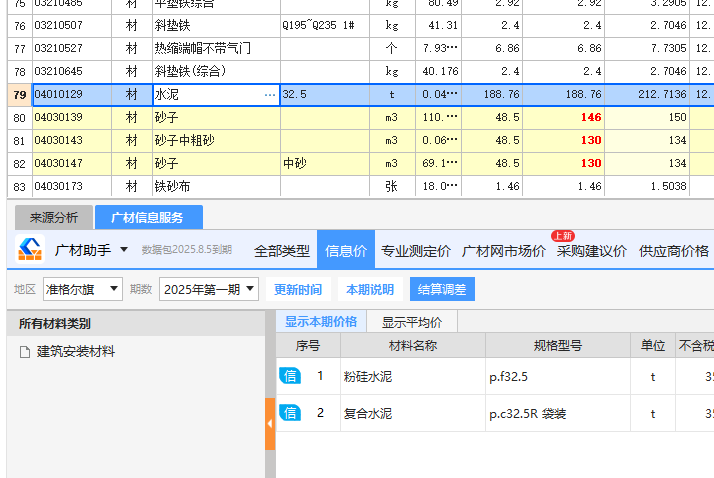Viewport: 714px width, 478px height.
Task: Select 全部类型 tab
Action: click(282, 251)
